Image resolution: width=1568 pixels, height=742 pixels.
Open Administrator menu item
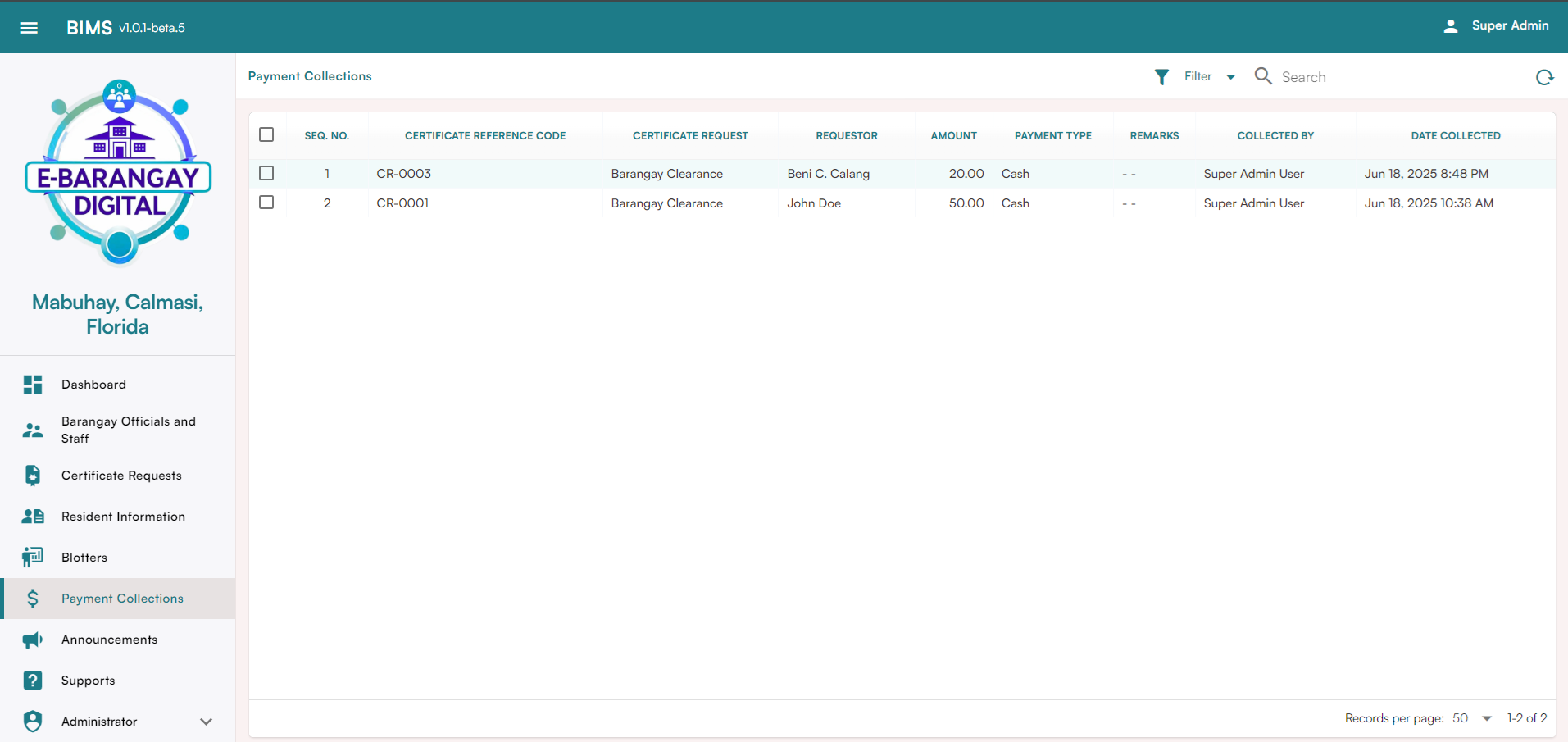pos(118,722)
